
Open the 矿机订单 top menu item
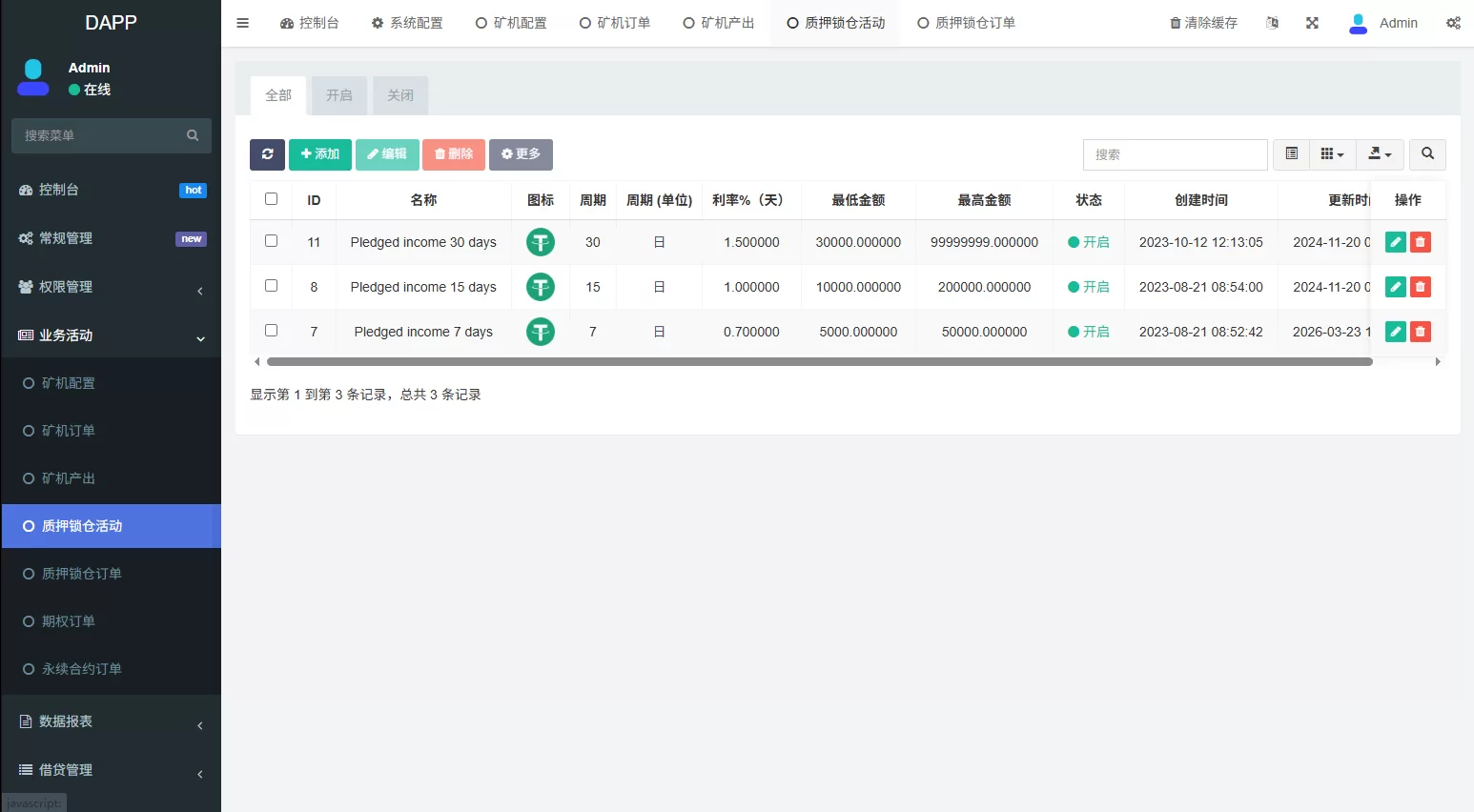tap(615, 22)
